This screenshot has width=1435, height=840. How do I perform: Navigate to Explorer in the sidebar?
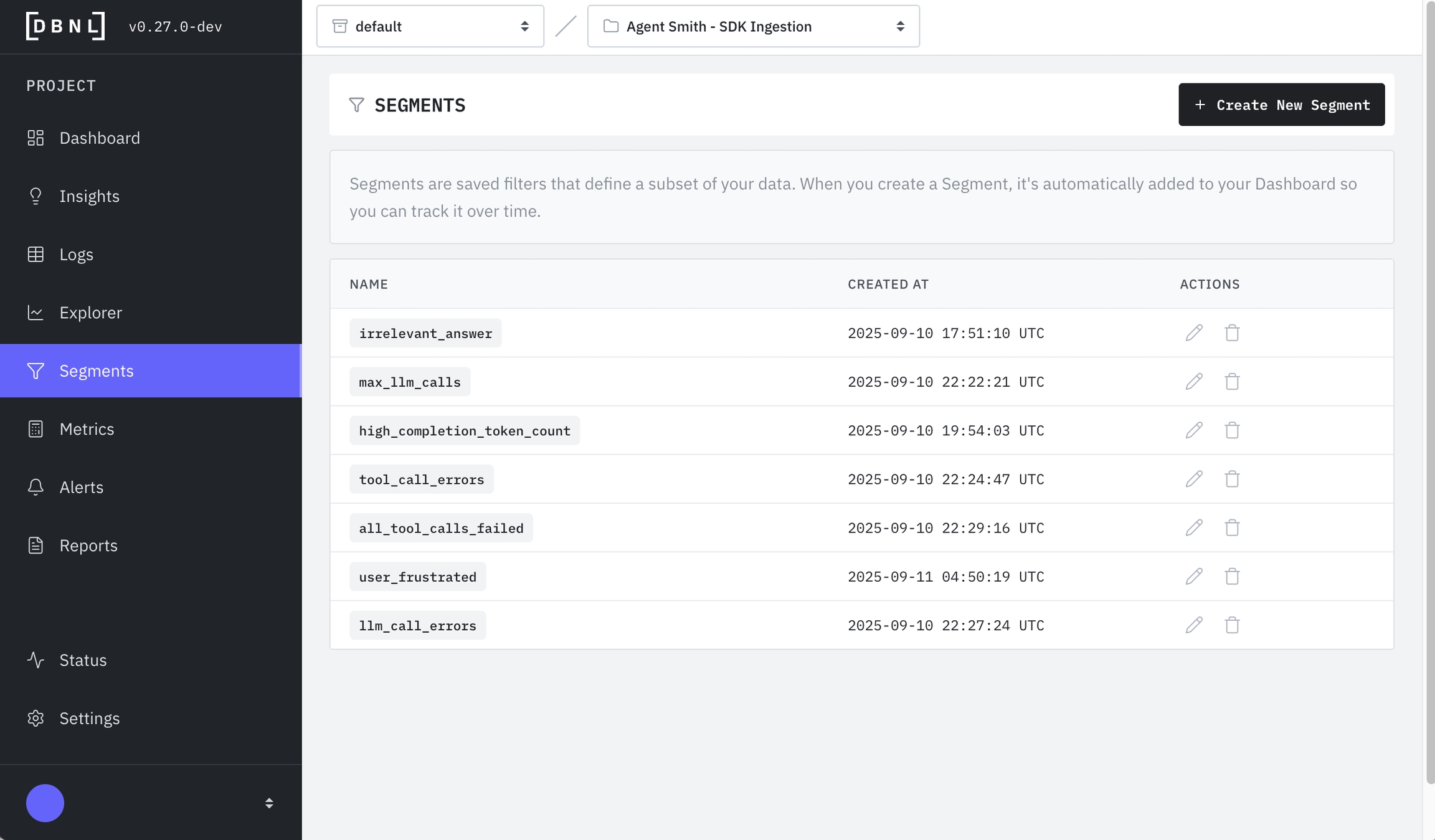coord(90,313)
